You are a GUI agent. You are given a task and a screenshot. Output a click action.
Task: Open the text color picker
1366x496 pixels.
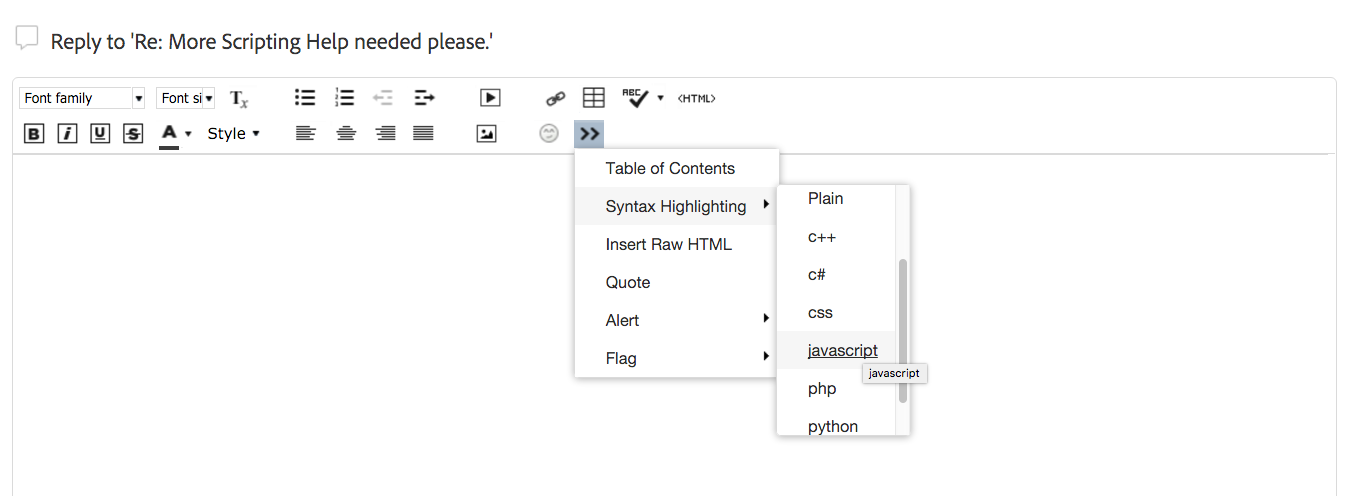[x=176, y=133]
